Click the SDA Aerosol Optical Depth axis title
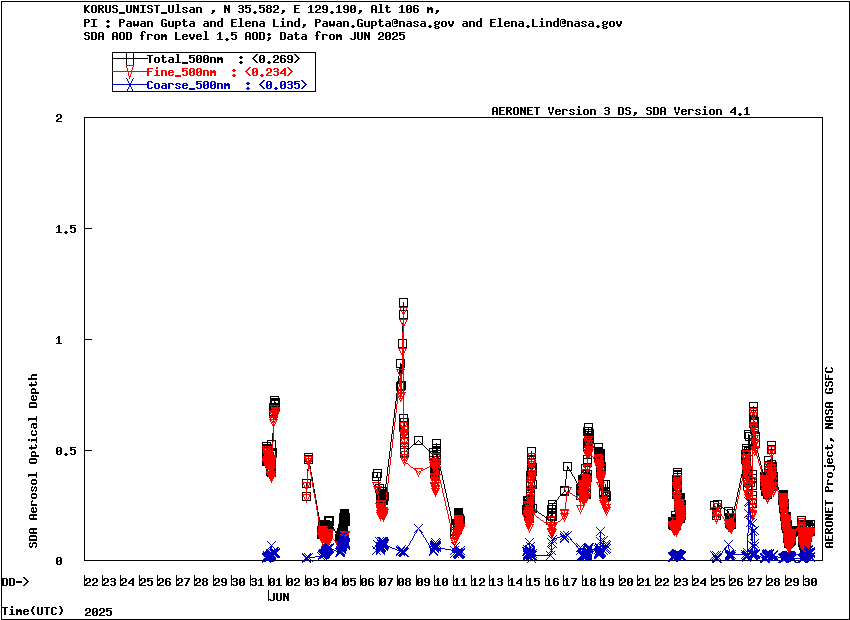Image resolution: width=850 pixels, height=620 pixels. (x=33, y=461)
